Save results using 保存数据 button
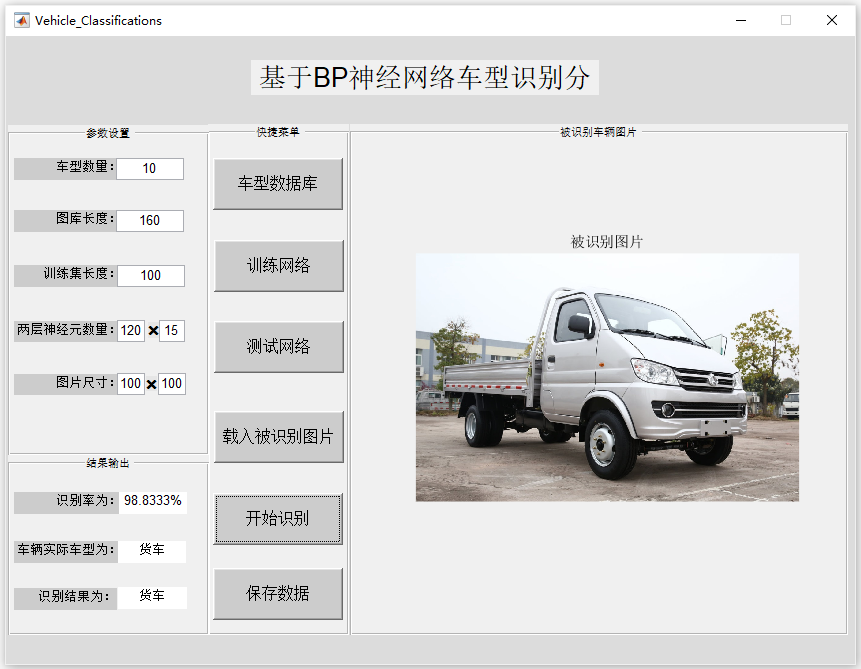This screenshot has width=861, height=669. point(278,594)
